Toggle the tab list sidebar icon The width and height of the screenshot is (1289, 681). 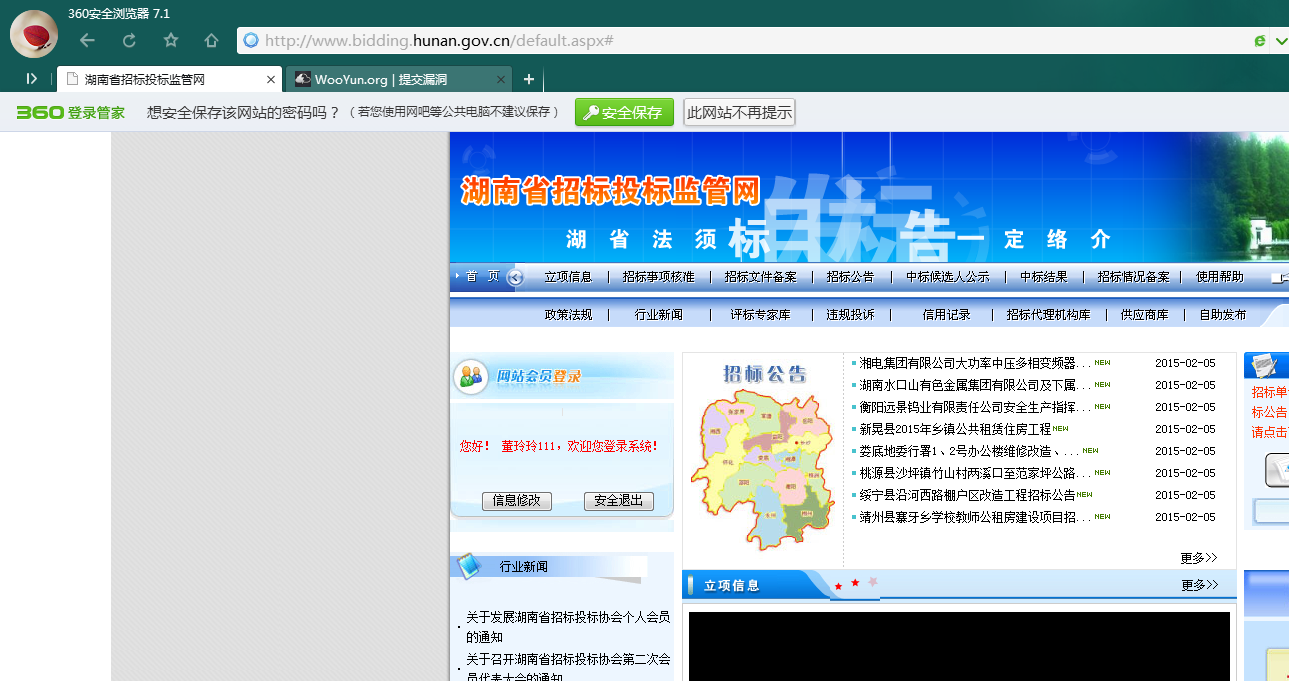click(x=32, y=79)
